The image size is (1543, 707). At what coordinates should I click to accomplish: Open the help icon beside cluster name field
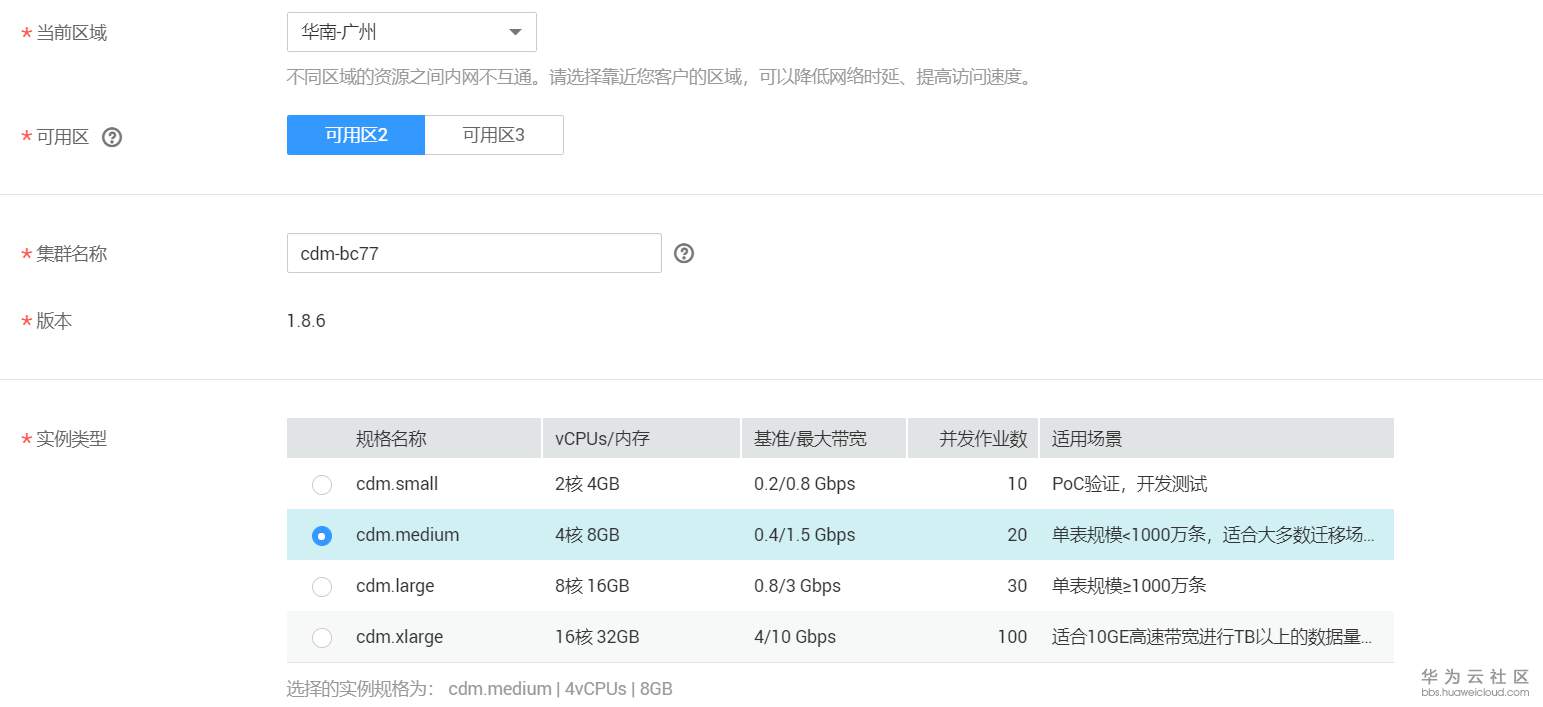coord(684,254)
